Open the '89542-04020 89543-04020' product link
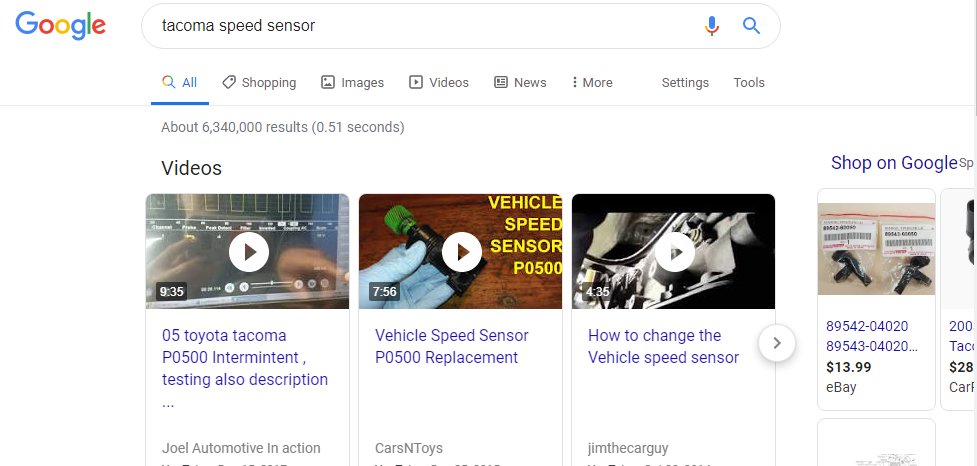The height and width of the screenshot is (466, 977). click(871, 336)
